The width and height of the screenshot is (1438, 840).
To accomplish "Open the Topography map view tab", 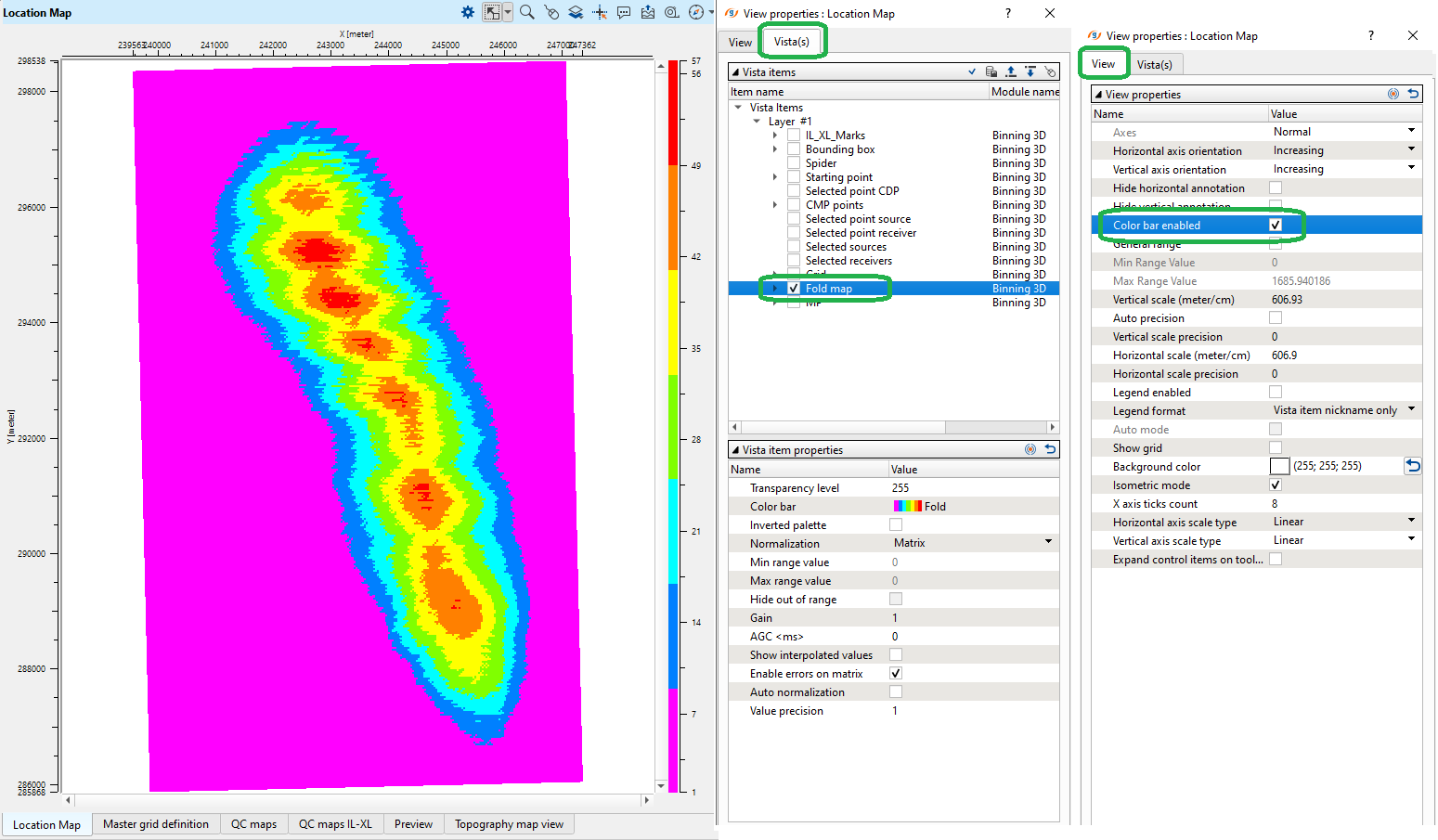I will pyautogui.click(x=509, y=824).
